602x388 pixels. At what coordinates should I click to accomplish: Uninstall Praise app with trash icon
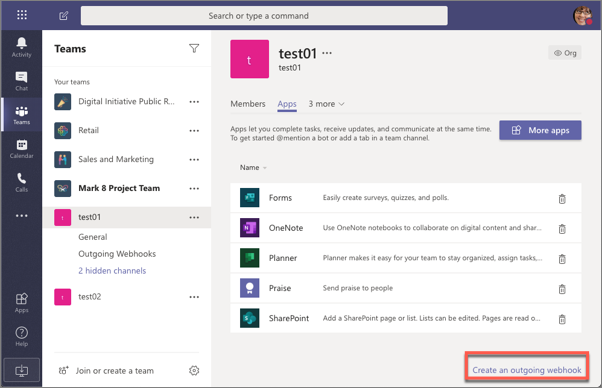coord(562,289)
